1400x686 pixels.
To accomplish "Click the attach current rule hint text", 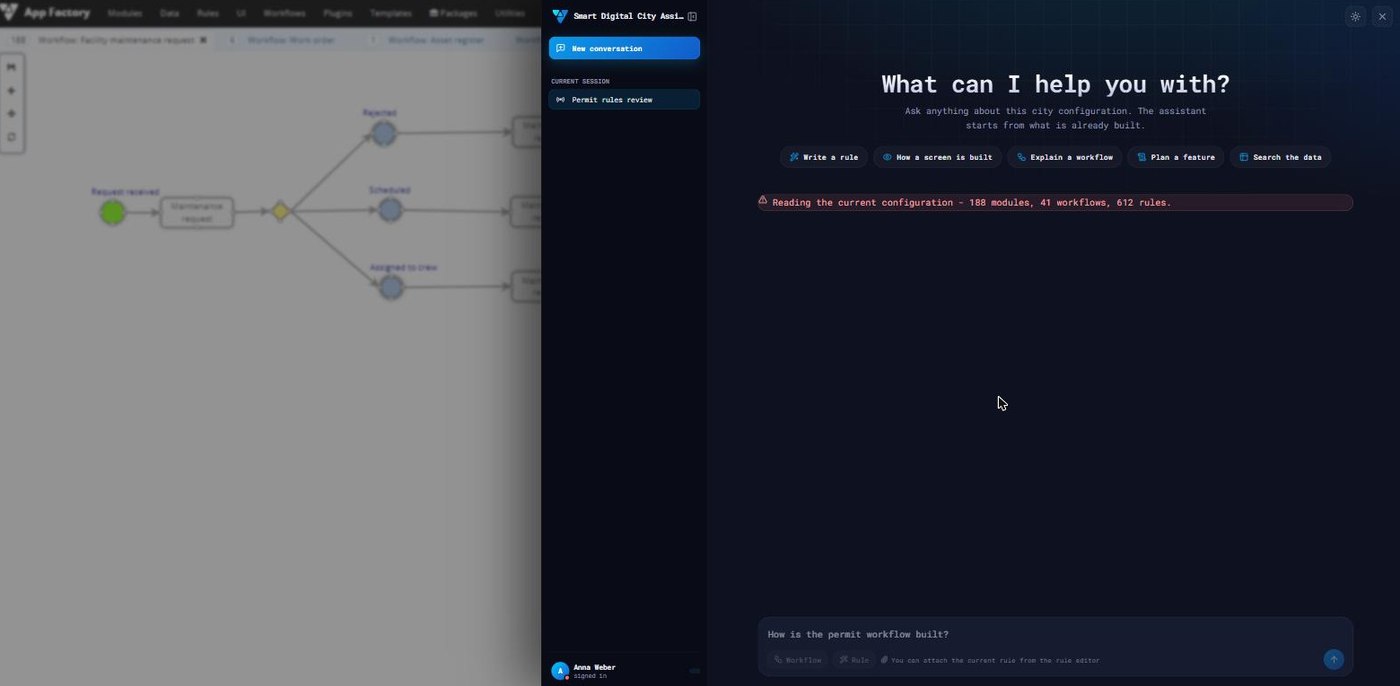I will pos(995,660).
